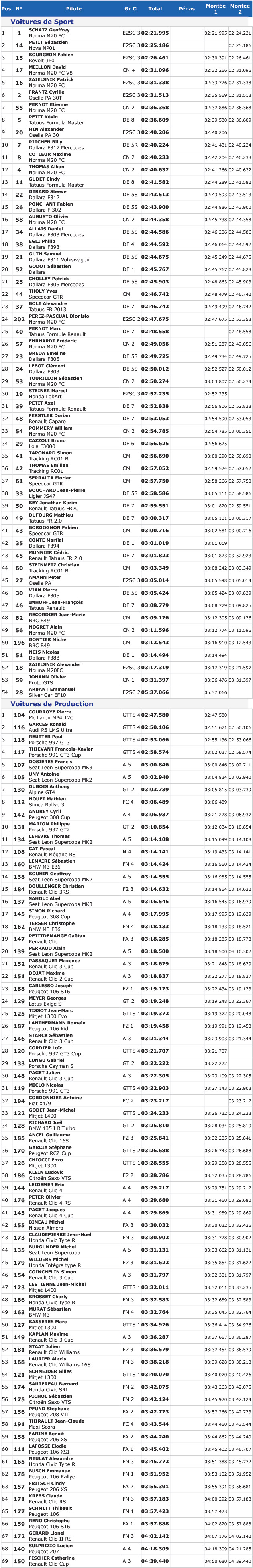Click the car name "Proto GTS"
This screenshot has width=253, height=1568.
coord(41,682)
